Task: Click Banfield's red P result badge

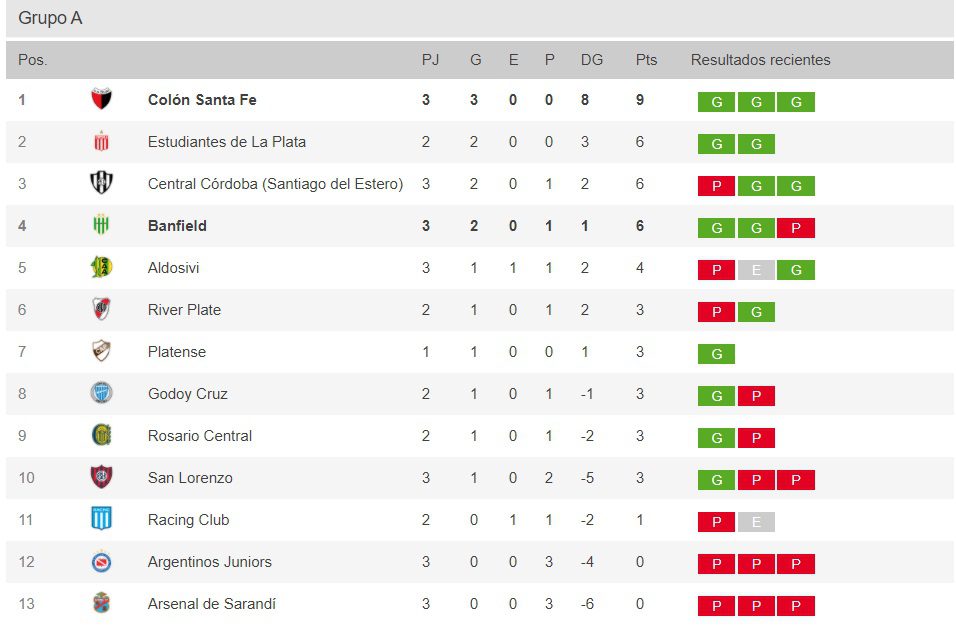Action: [x=796, y=228]
